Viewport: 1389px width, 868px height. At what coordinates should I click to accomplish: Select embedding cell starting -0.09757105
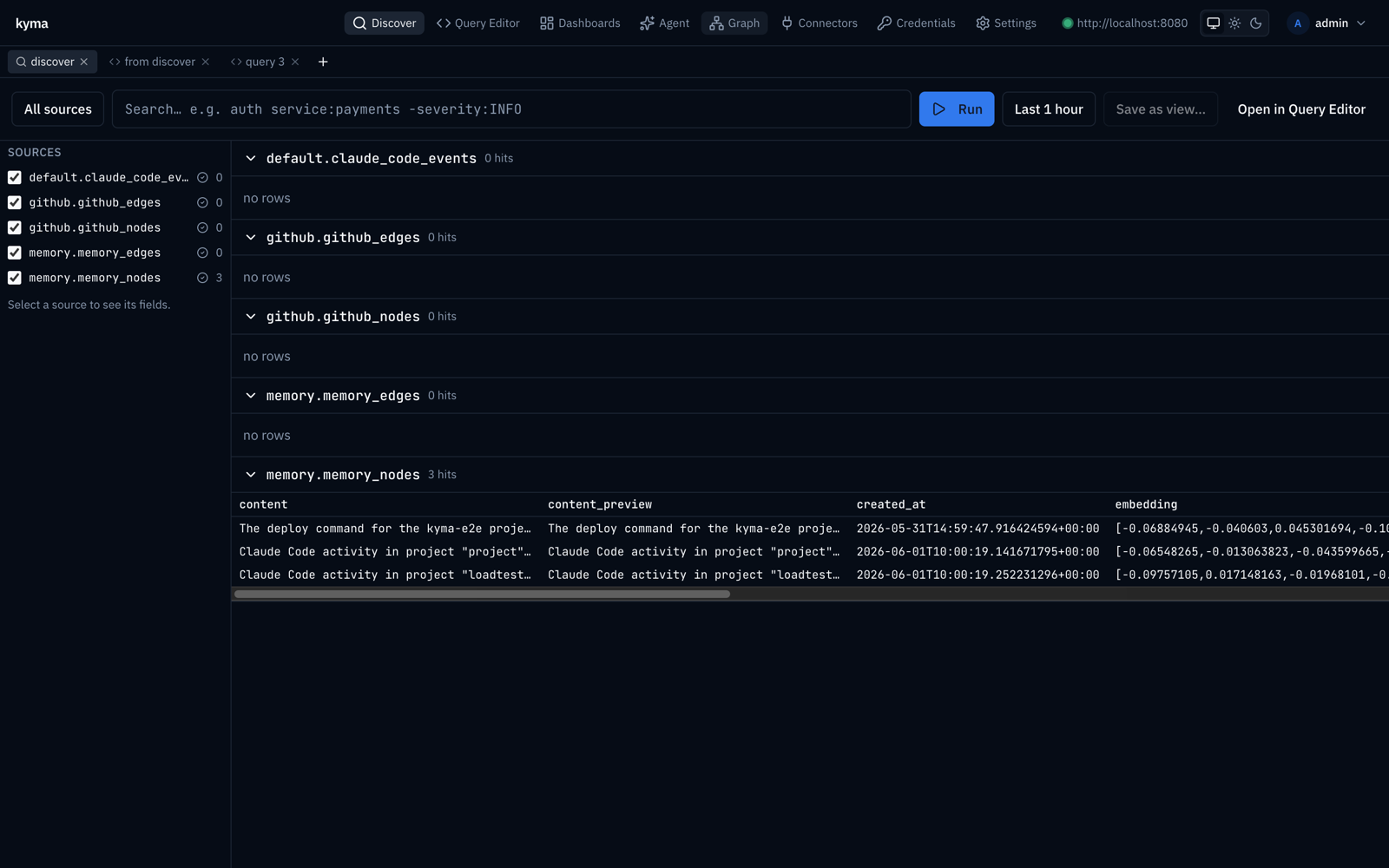1251,575
